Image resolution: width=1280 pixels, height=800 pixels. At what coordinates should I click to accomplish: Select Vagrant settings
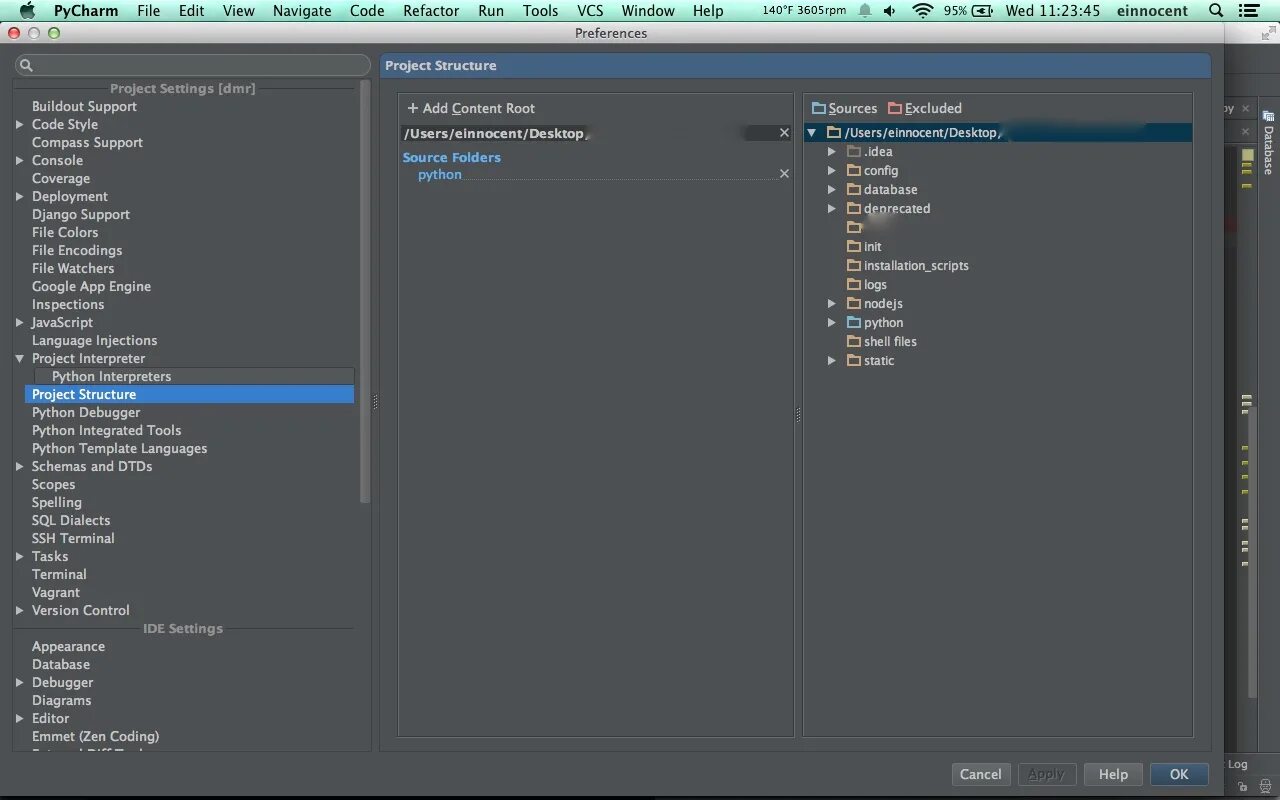56,592
